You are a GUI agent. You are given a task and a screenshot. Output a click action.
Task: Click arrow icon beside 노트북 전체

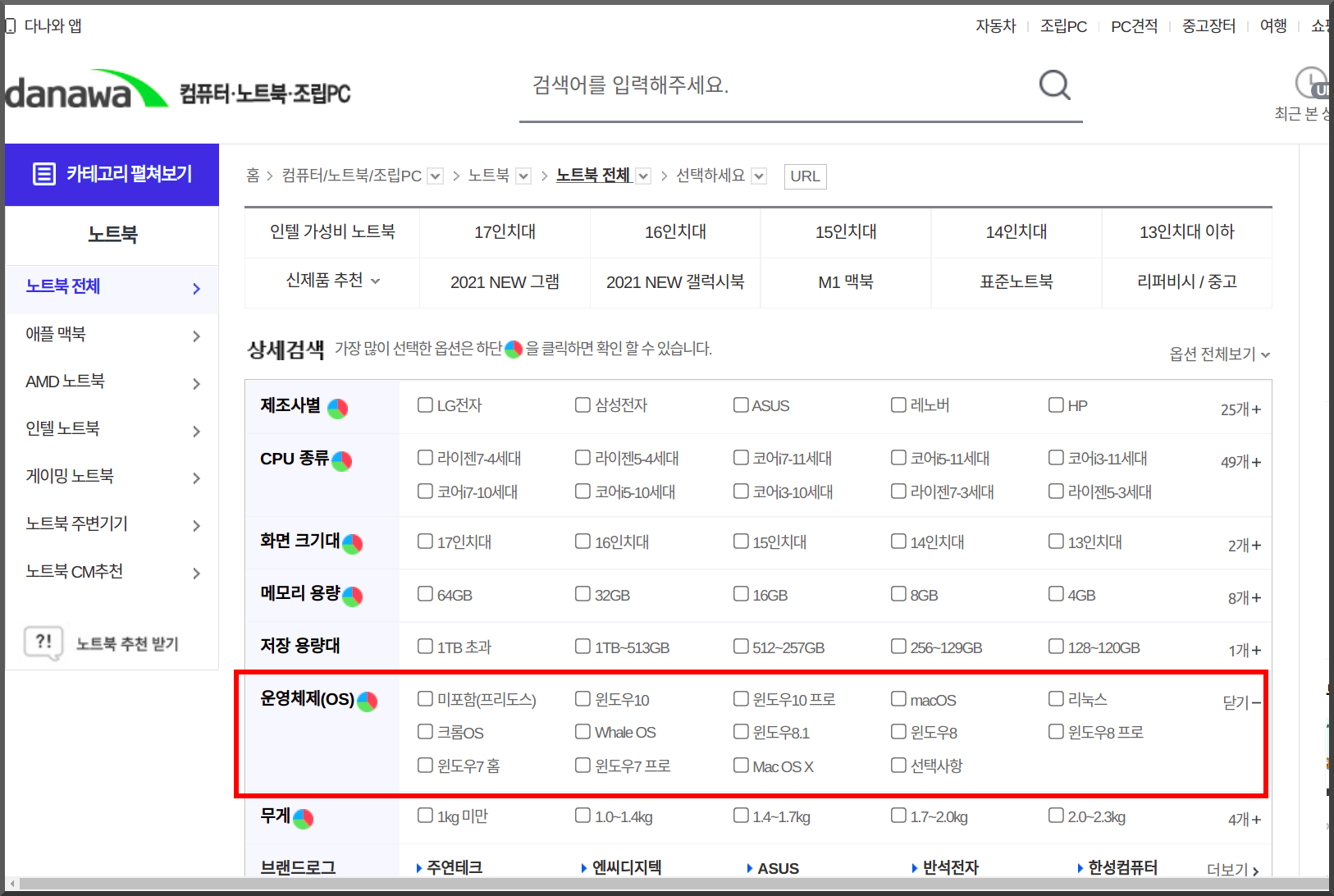tap(196, 288)
